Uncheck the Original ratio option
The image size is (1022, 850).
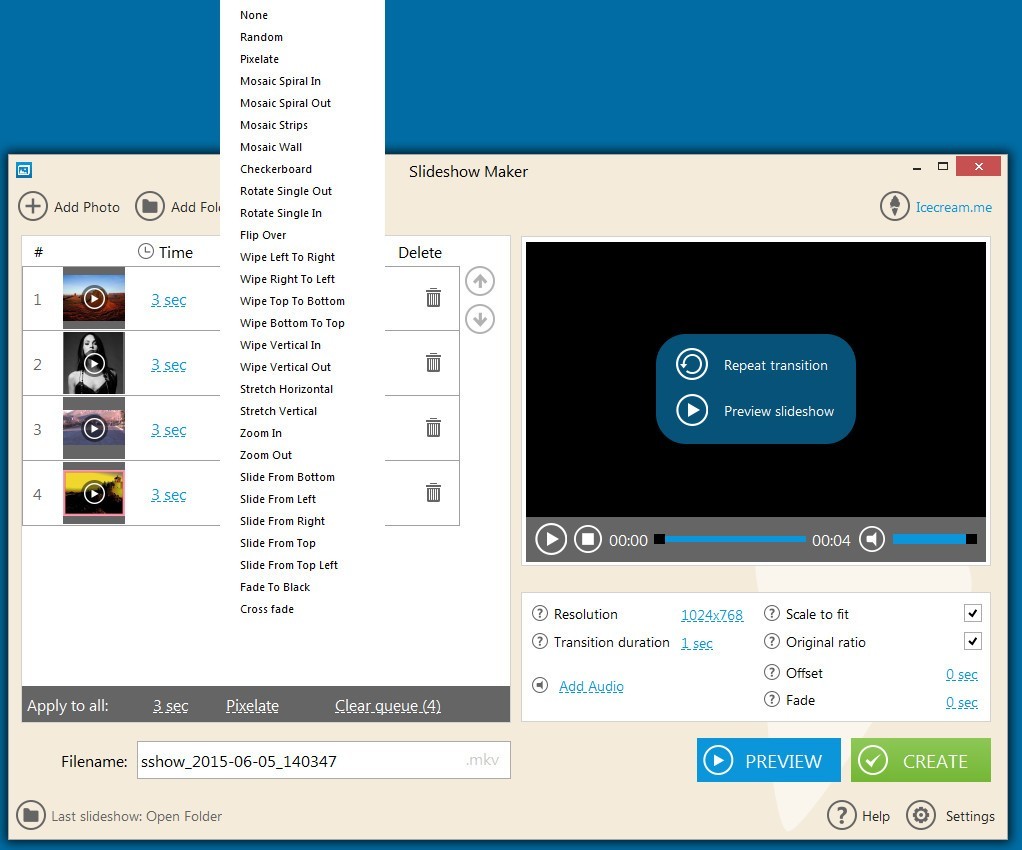click(971, 641)
